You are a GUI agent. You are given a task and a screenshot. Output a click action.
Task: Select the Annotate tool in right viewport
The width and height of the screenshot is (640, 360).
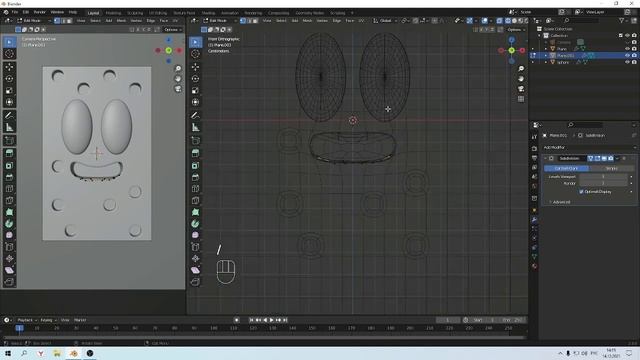pyautogui.click(x=196, y=116)
